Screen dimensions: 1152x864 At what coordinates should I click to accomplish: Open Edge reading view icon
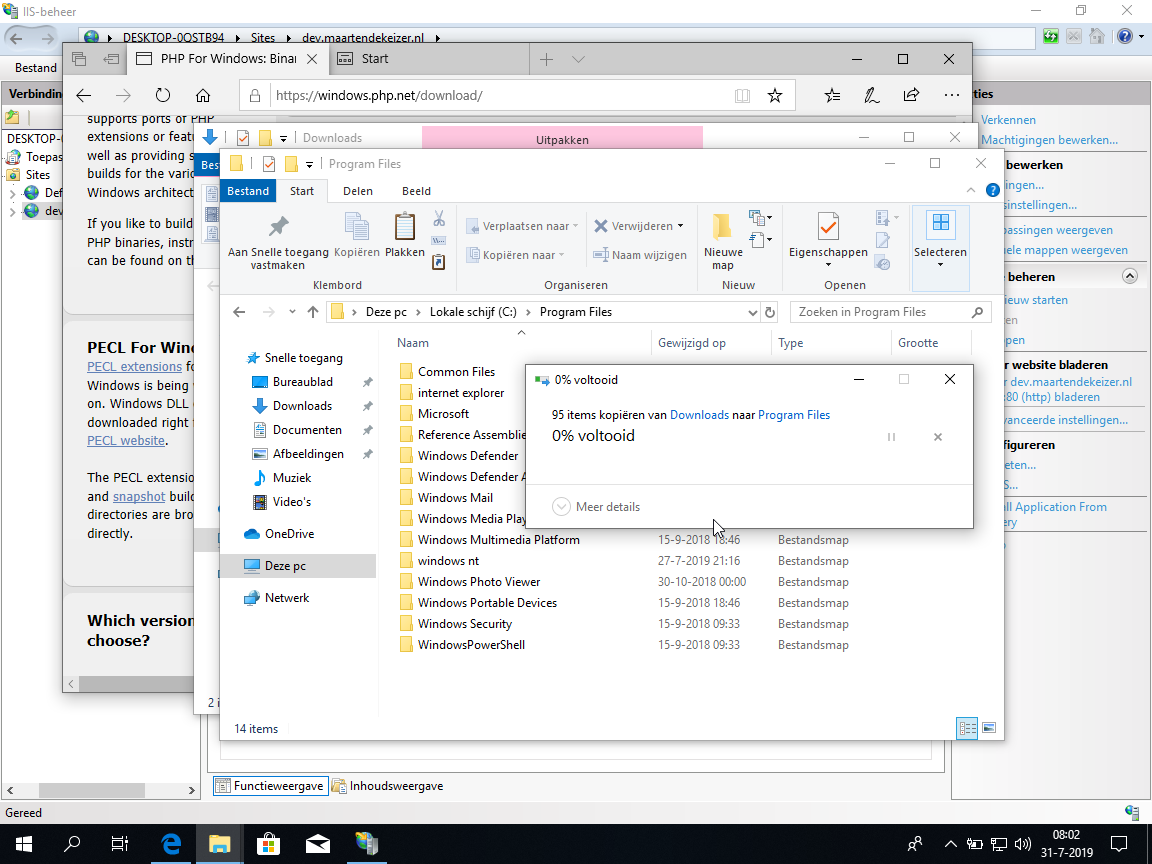[742, 96]
